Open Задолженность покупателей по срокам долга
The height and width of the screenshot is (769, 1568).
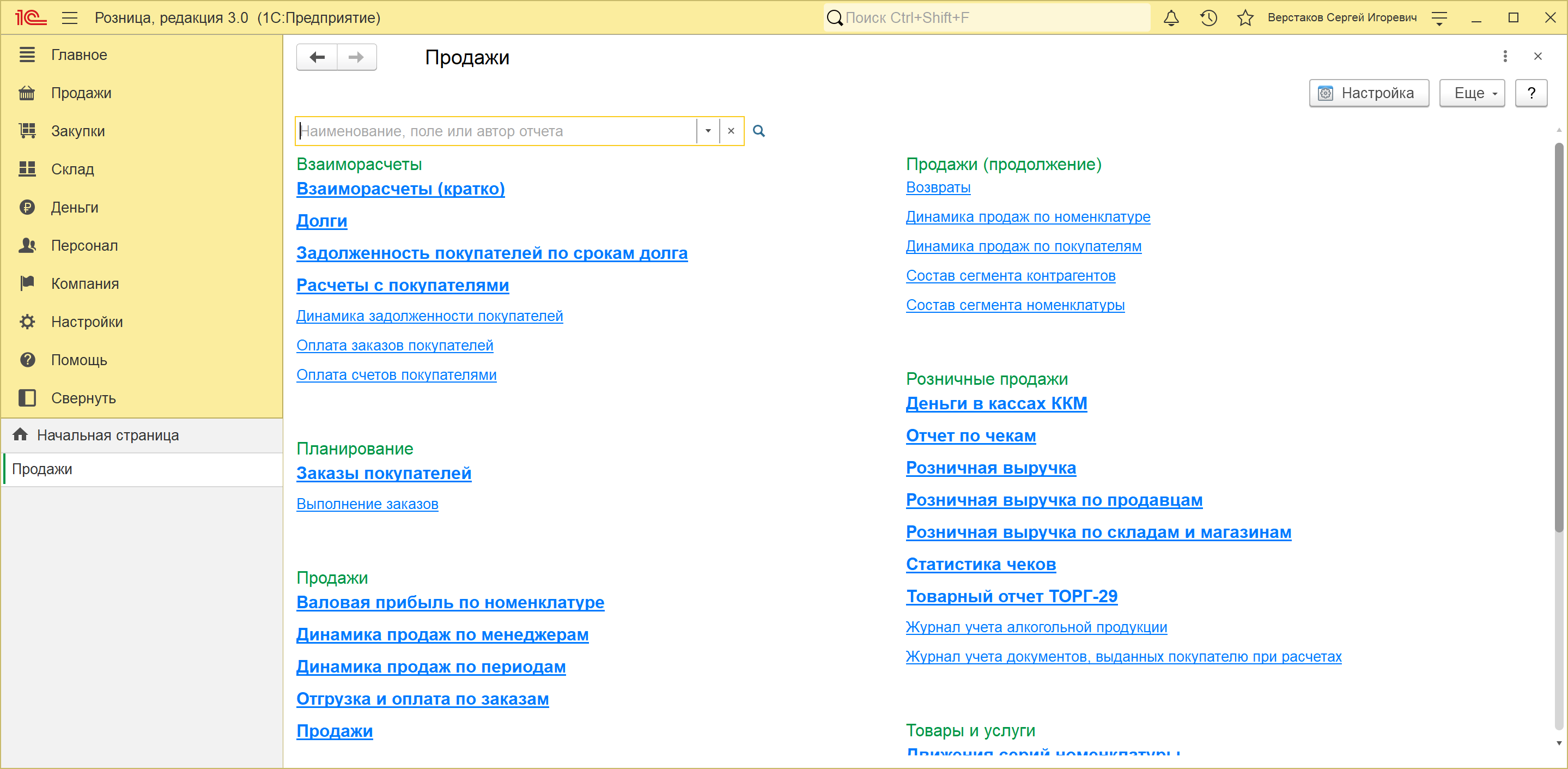492,254
